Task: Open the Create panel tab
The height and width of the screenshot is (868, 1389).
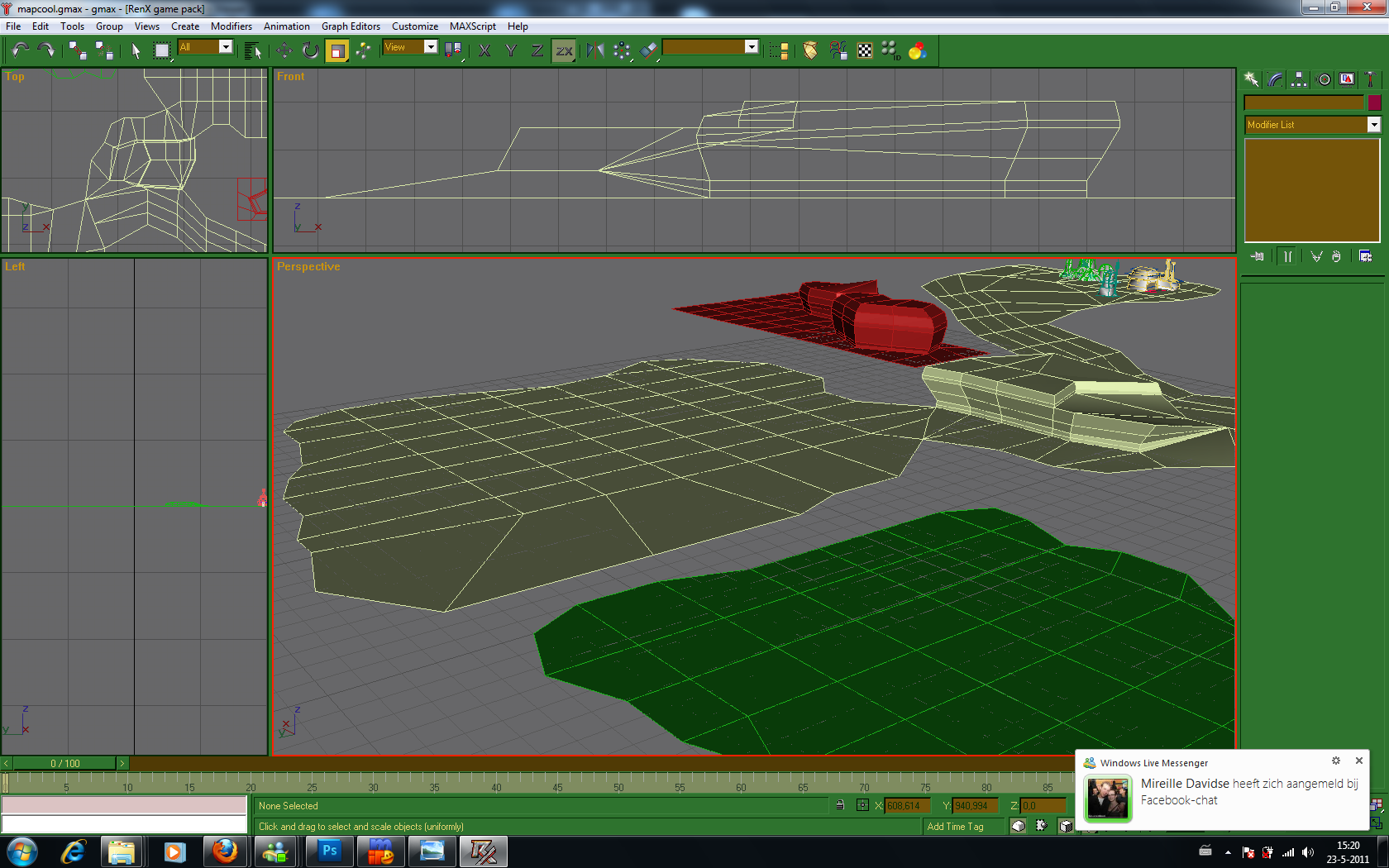Action: pos(1251,79)
